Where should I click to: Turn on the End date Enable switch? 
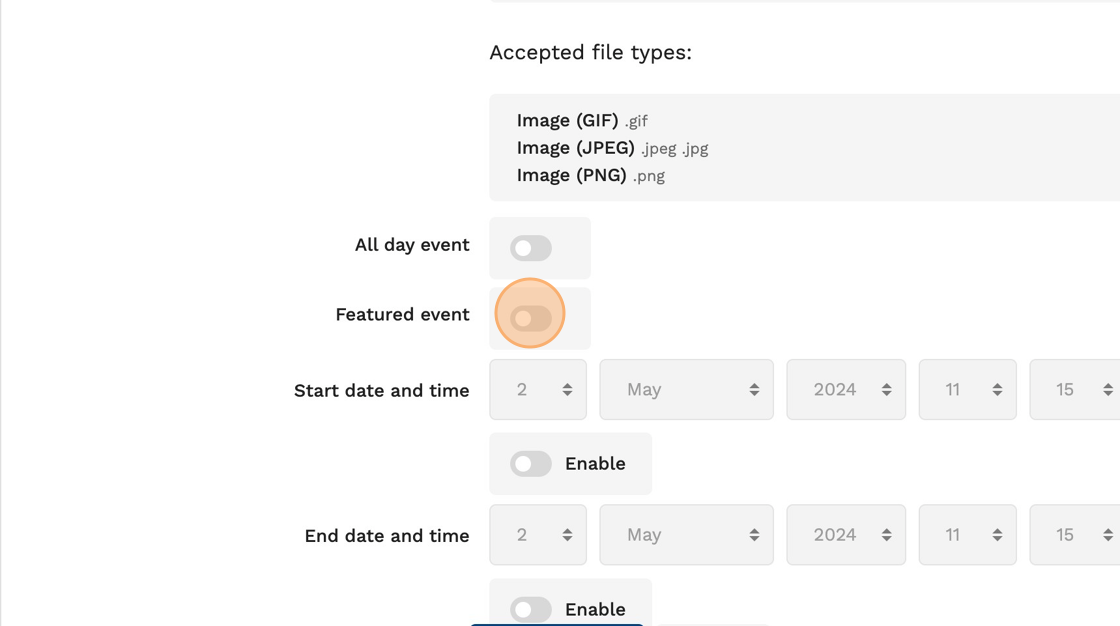[531, 609]
